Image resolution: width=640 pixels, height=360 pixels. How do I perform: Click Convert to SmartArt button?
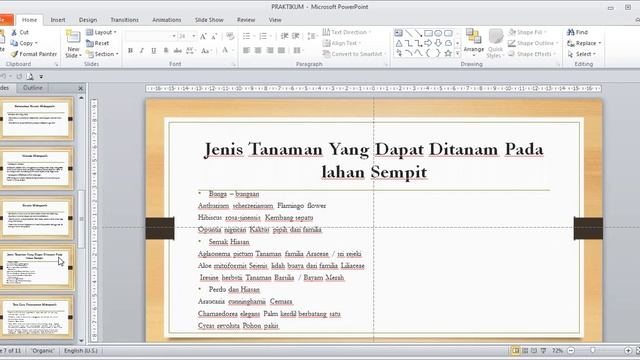point(354,54)
